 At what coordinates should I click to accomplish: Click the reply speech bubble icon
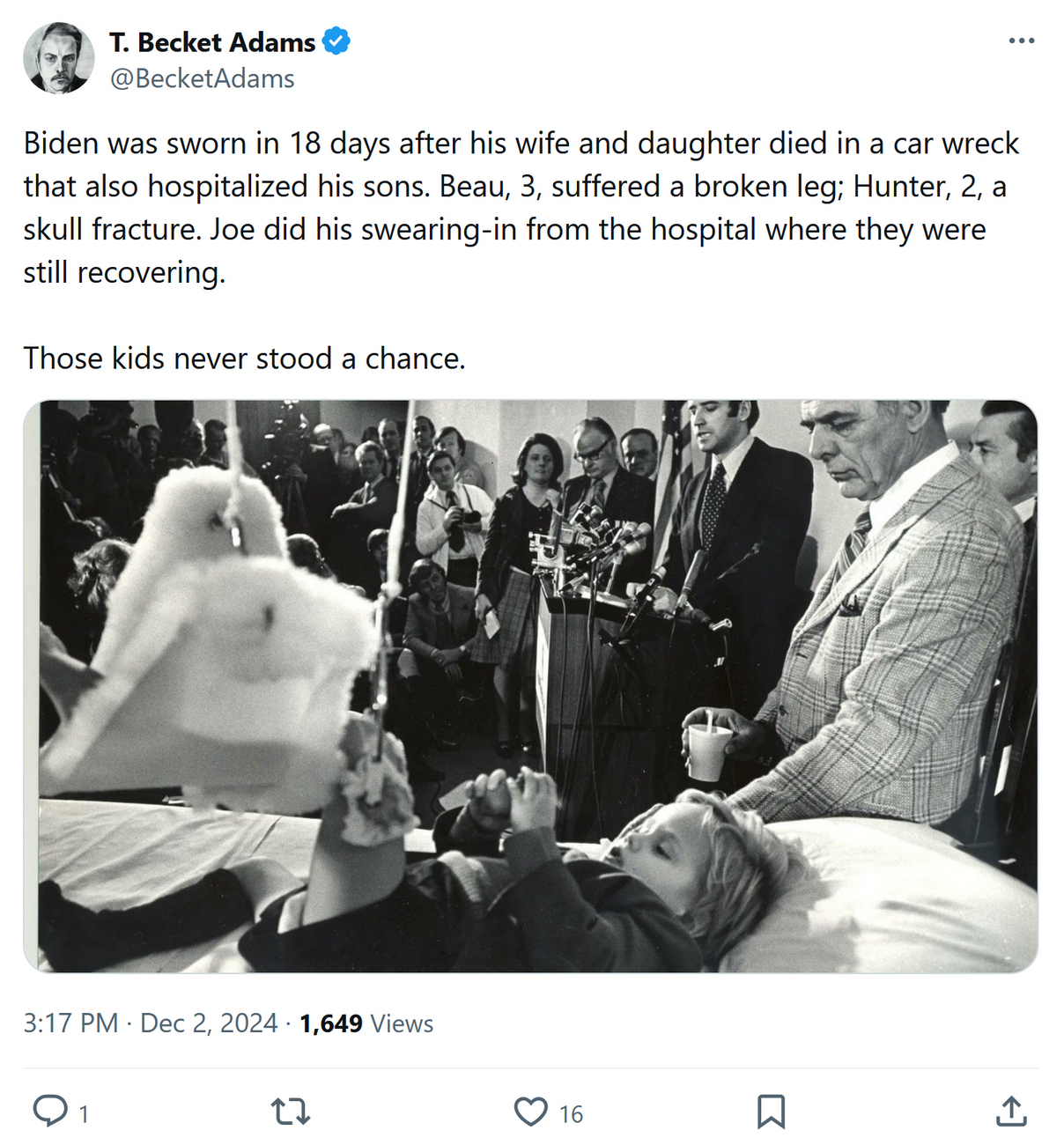coord(49,1112)
